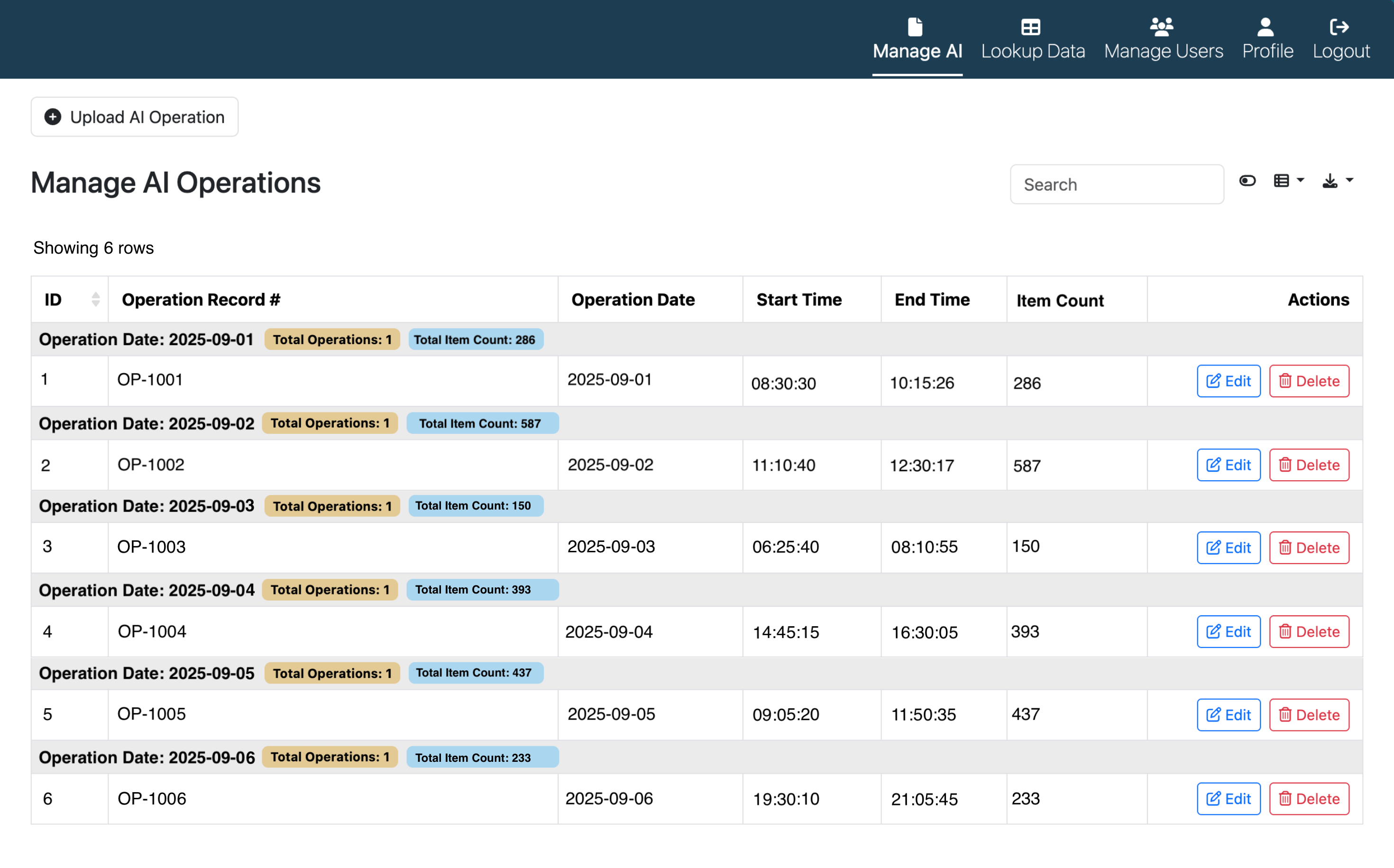Click the Lookup Data table icon
The width and height of the screenshot is (1394, 868).
point(1029,27)
